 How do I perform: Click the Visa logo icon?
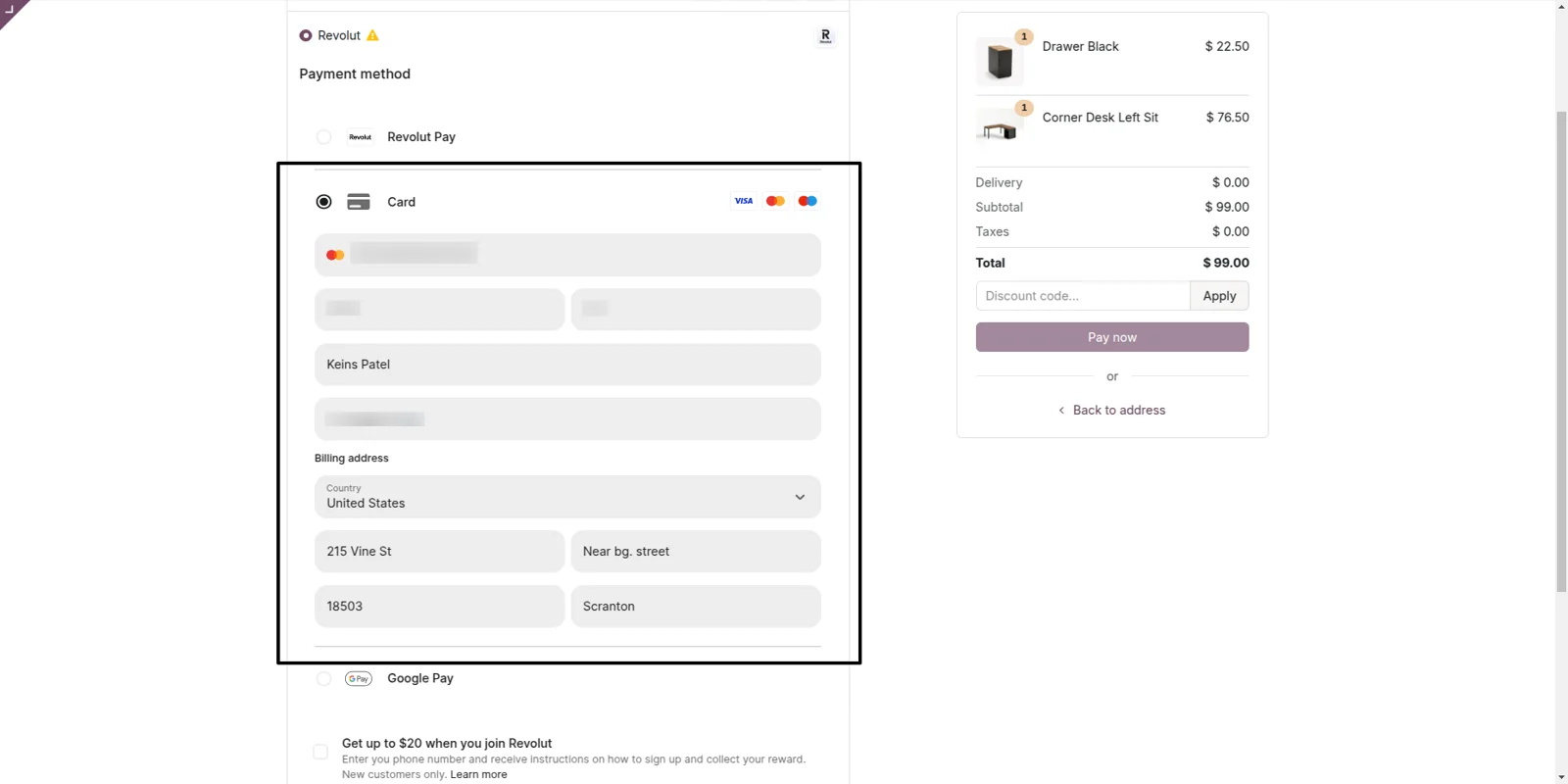[x=744, y=201]
